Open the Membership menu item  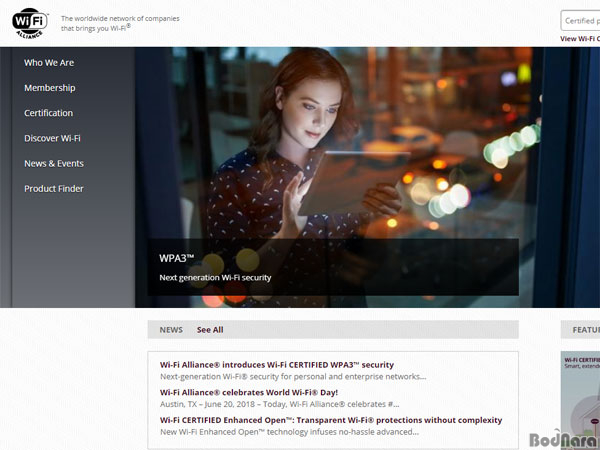(x=50, y=88)
